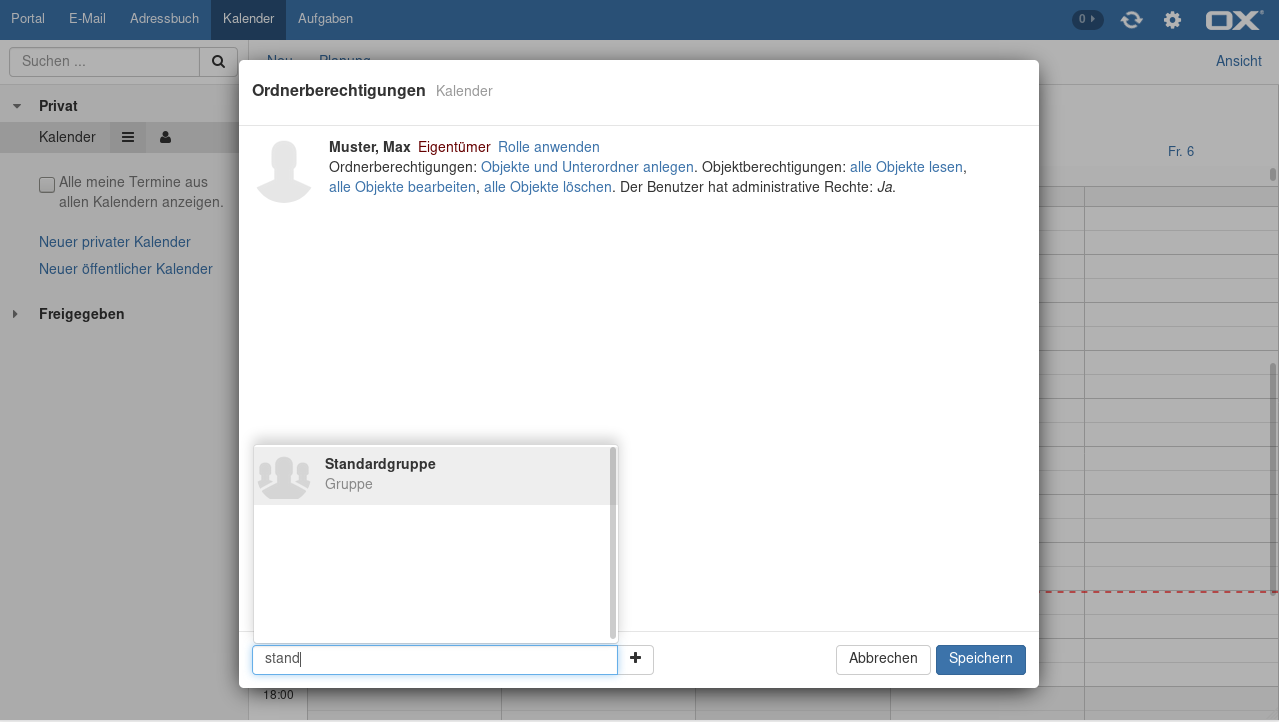
Task: Click the plus icon to add permission
Action: click(x=635, y=659)
